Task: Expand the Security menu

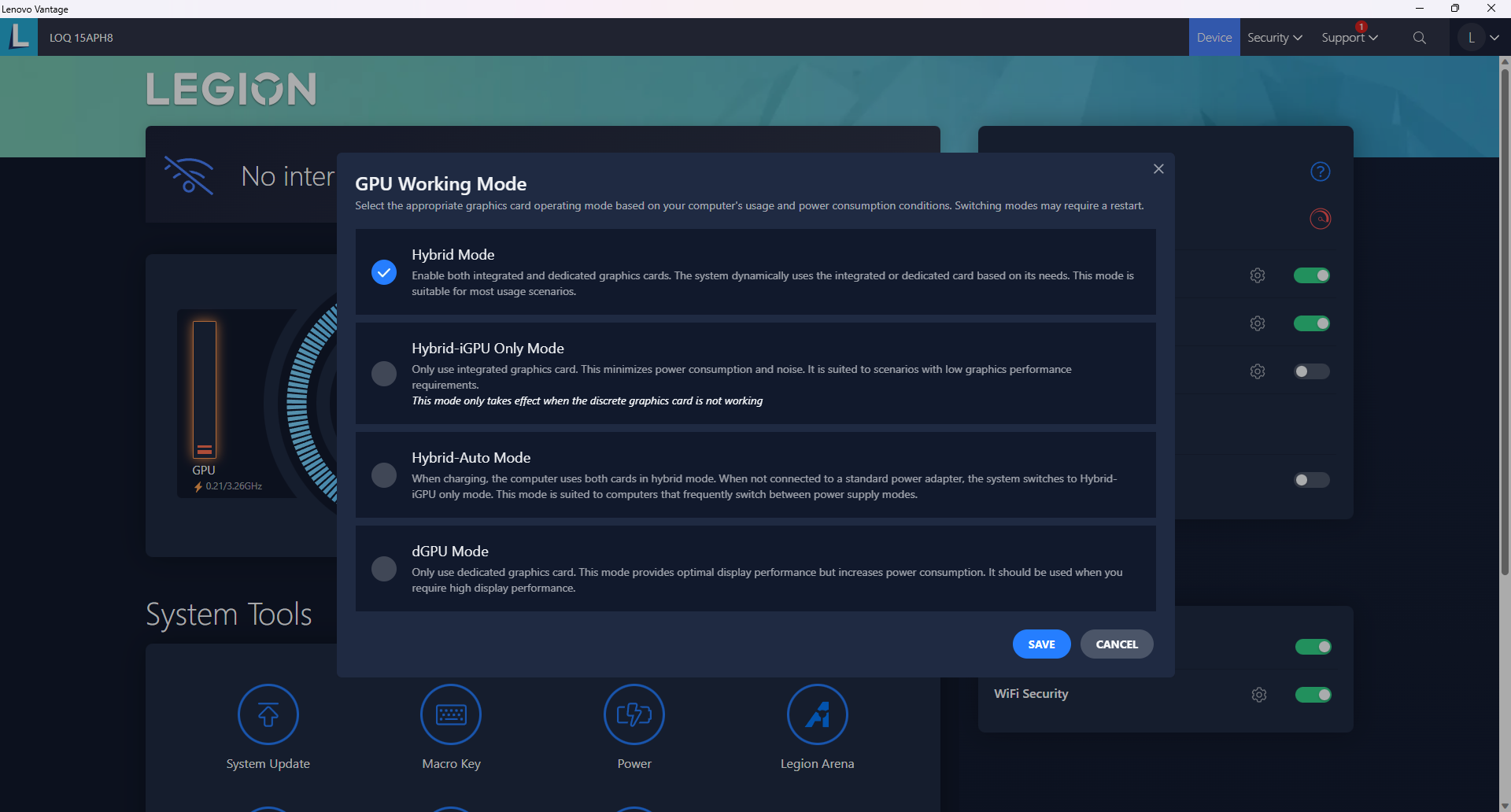Action: click(1275, 38)
